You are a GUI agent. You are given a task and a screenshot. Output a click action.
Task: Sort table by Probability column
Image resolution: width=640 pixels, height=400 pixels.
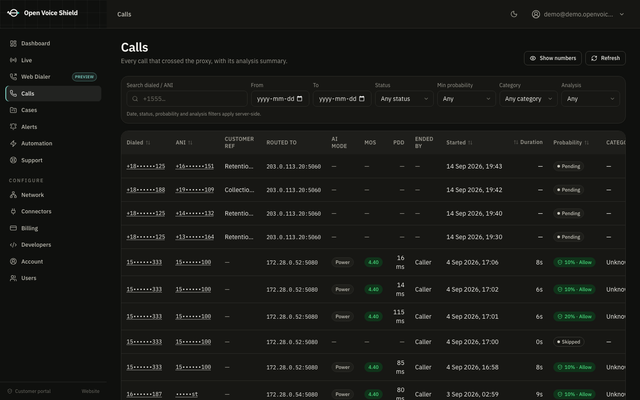pyautogui.click(x=571, y=142)
